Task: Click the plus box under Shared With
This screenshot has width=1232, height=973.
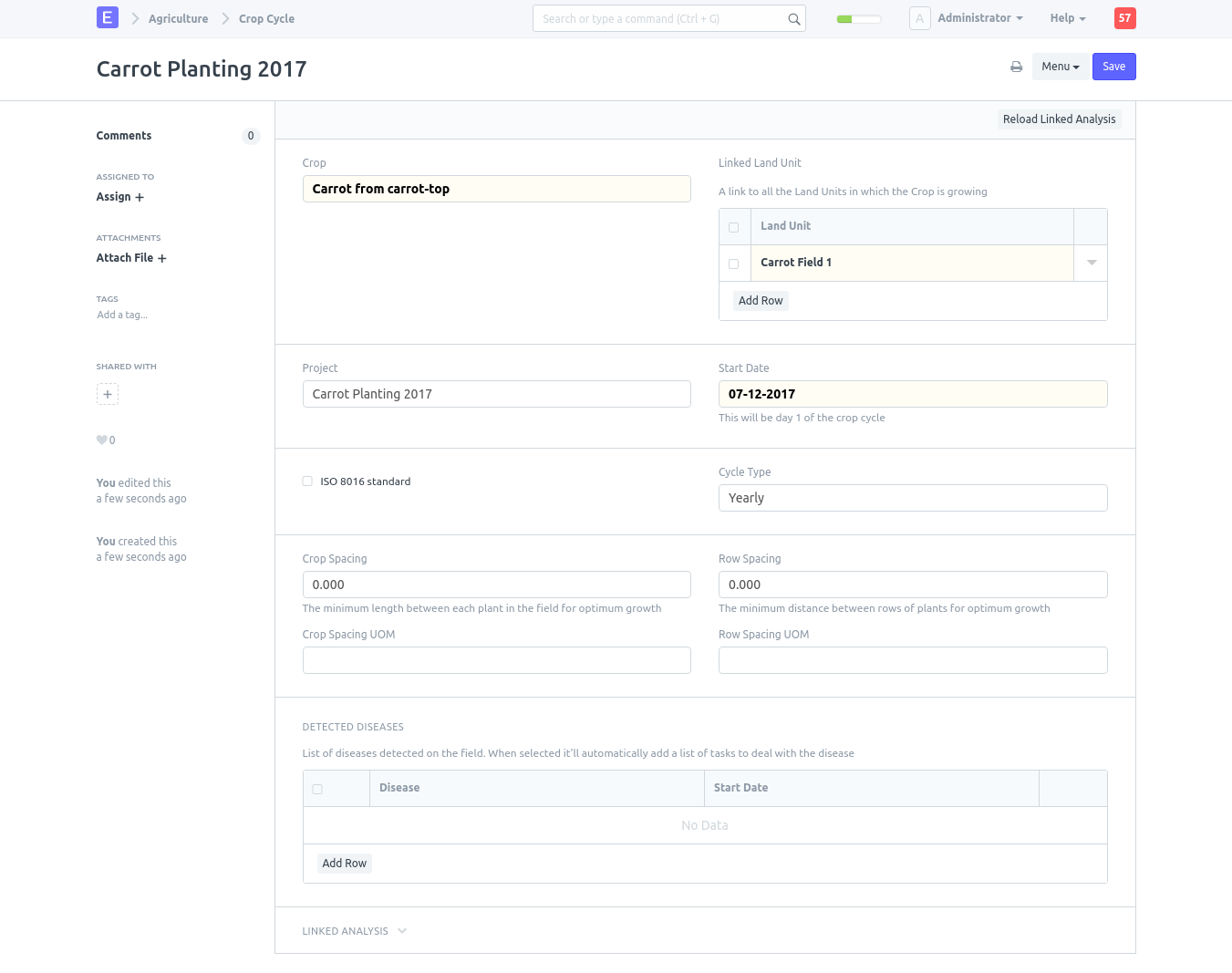Action: (x=108, y=394)
